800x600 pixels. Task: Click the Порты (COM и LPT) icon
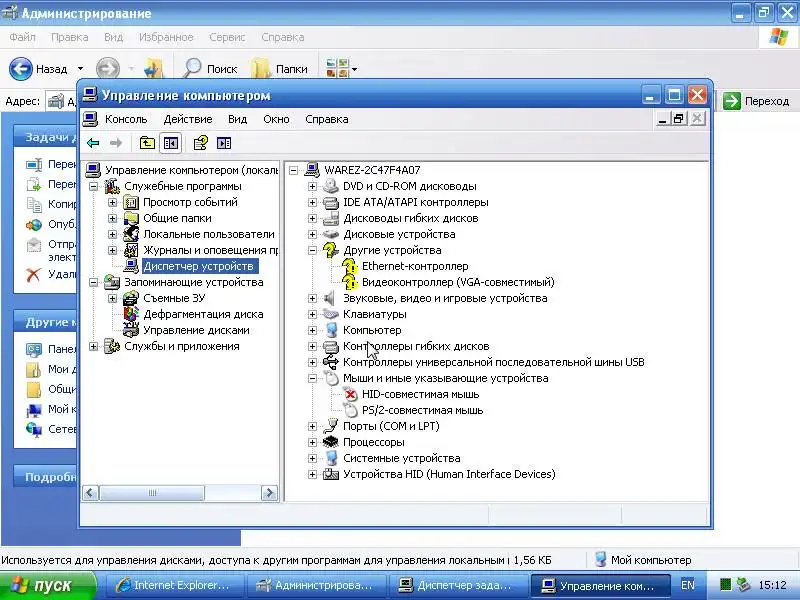click(331, 426)
